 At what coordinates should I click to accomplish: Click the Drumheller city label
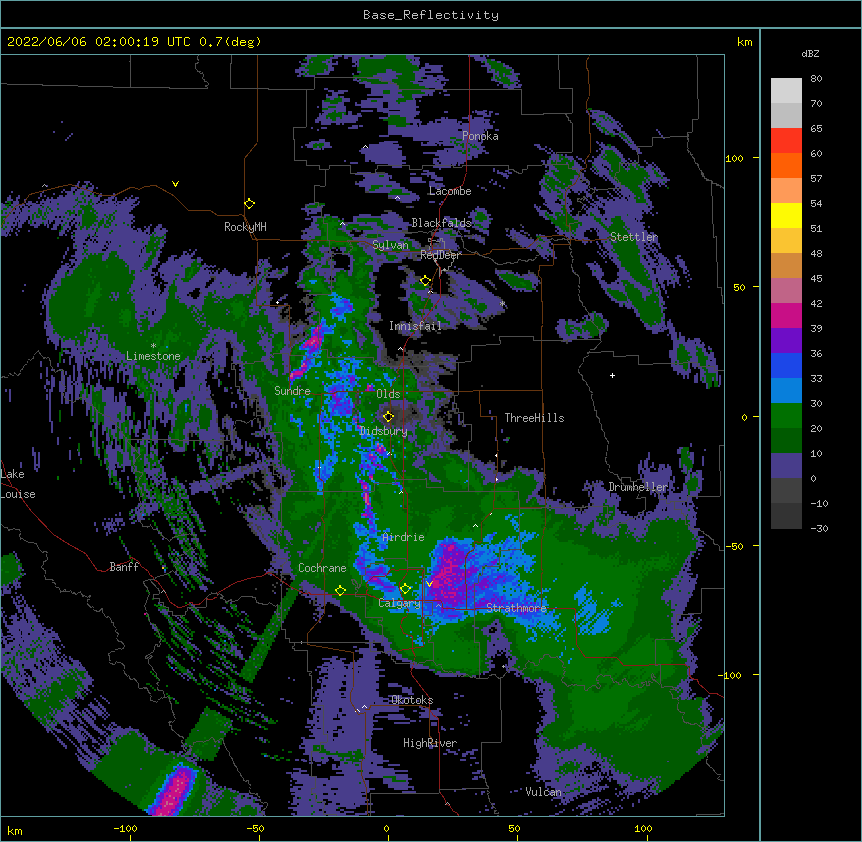tap(638, 487)
